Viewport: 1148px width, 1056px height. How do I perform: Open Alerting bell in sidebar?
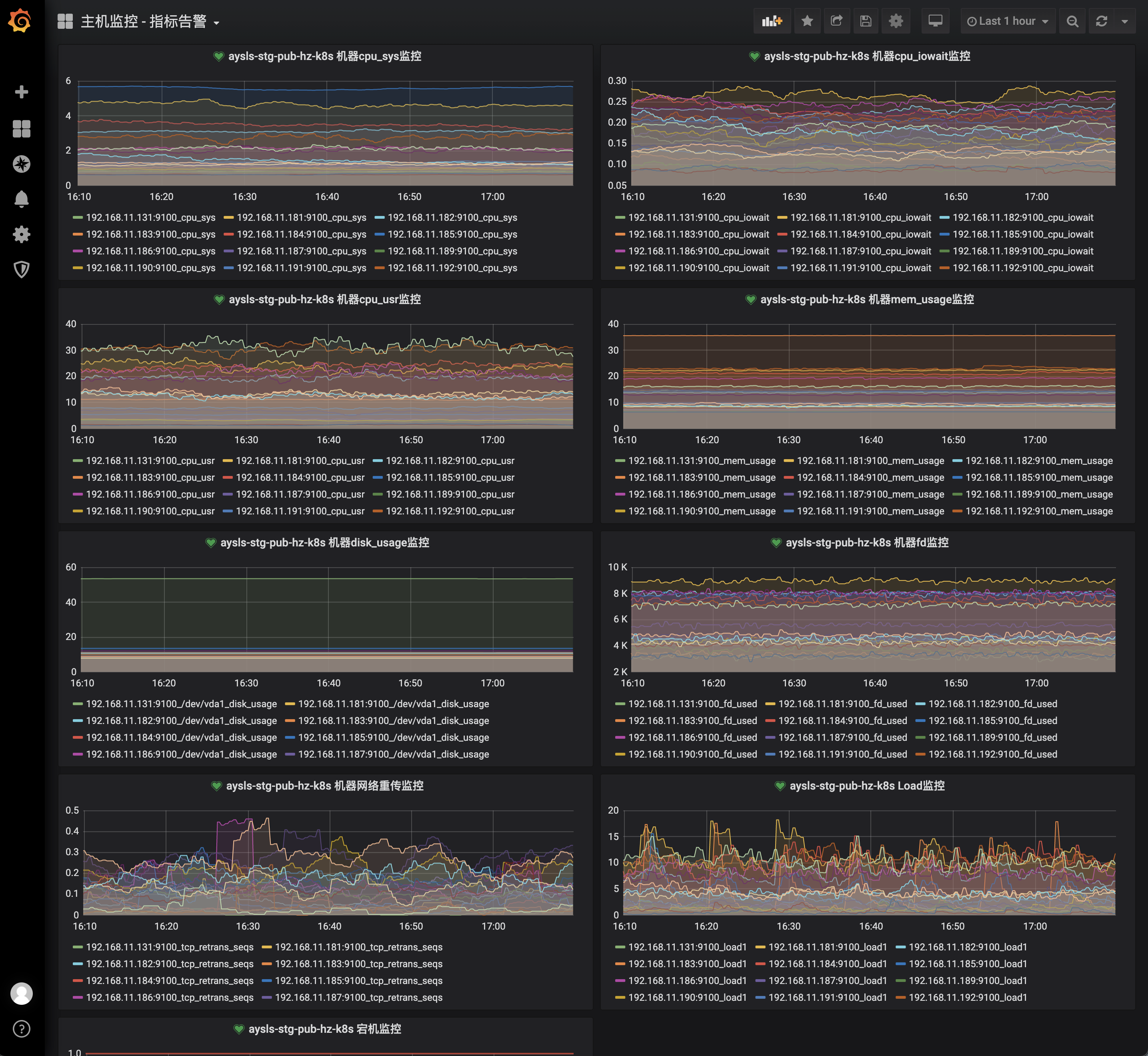click(x=21, y=199)
